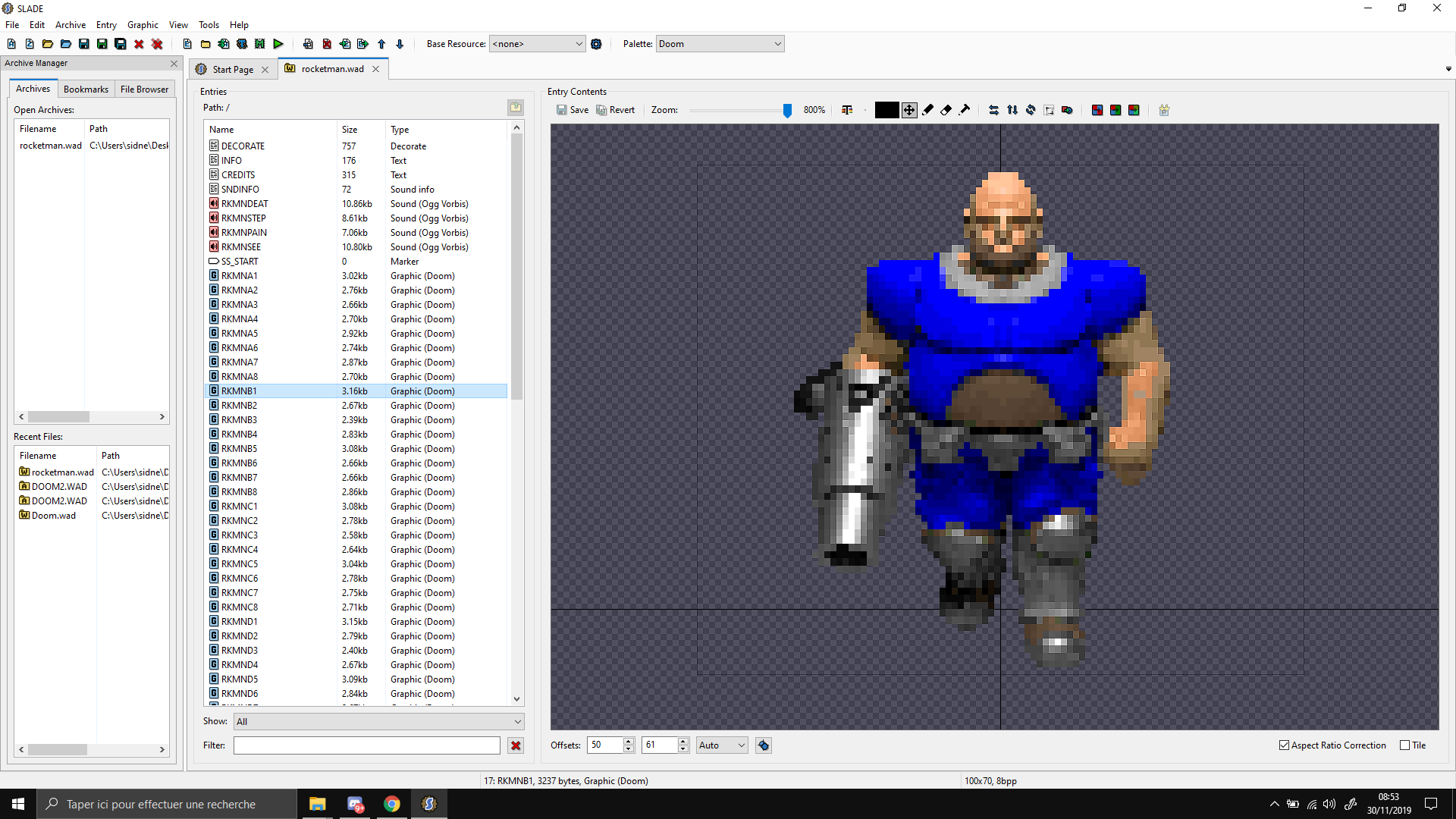The width and height of the screenshot is (1456, 819).
Task: Click the crop graphic icon
Action: tap(1049, 110)
